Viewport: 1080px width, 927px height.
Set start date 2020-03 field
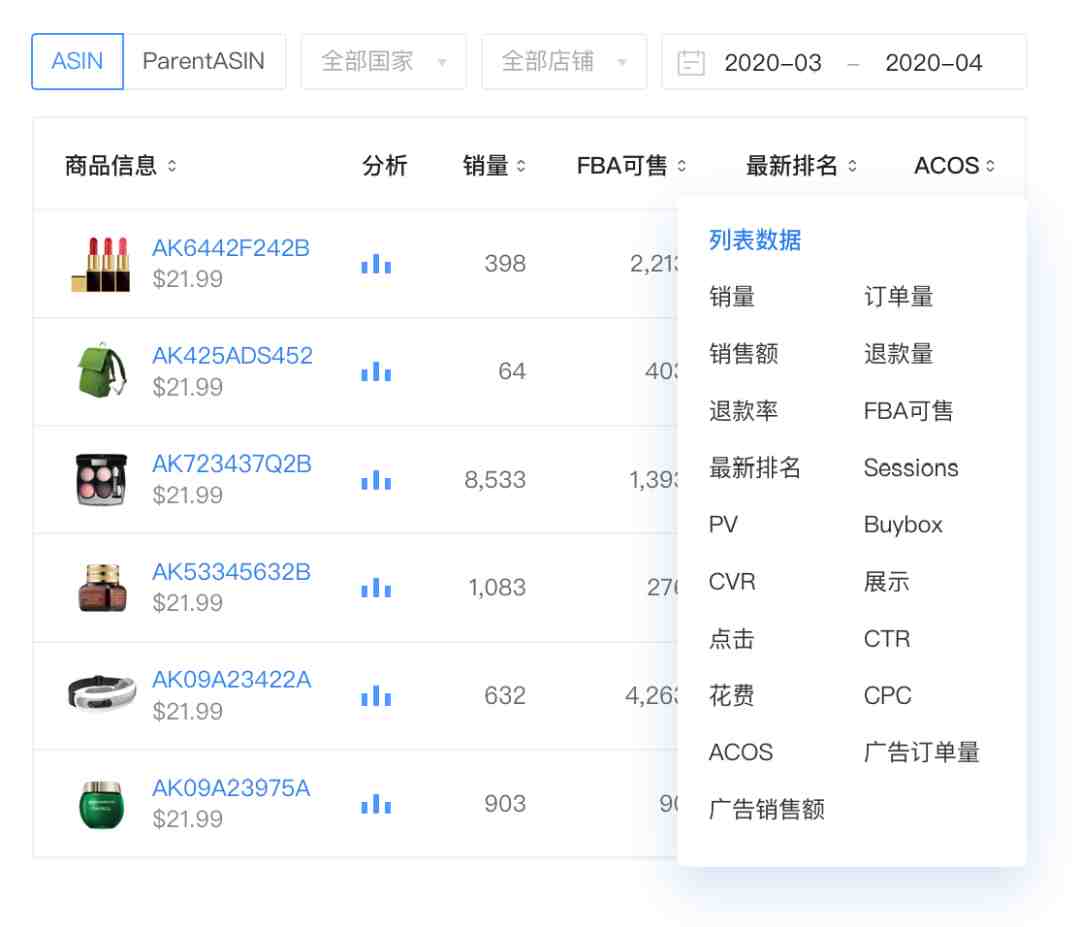(773, 63)
